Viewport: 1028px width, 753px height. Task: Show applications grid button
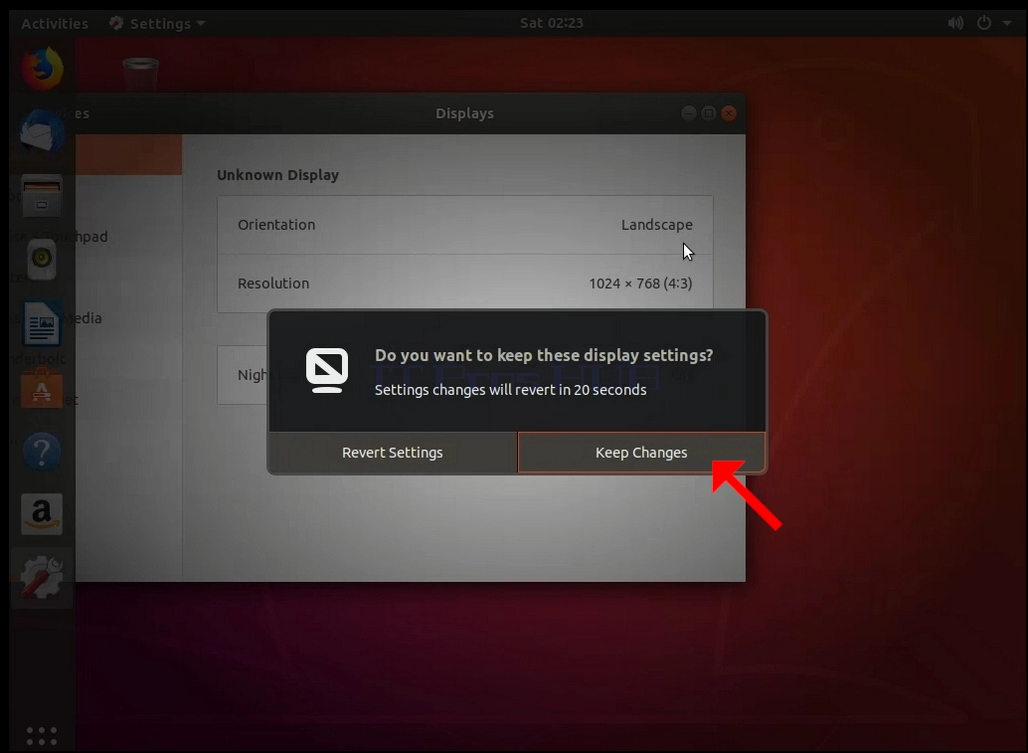[x=42, y=735]
